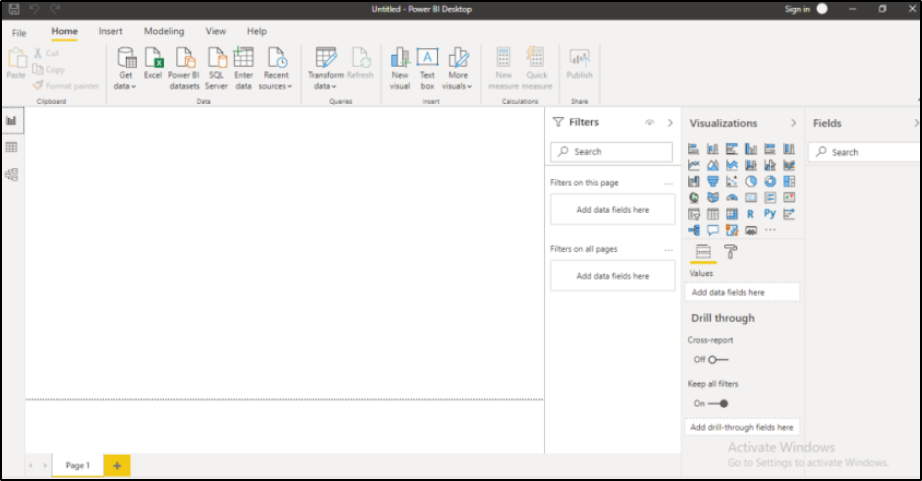Screen dimensions: 922x481
Task: Select the Filled map visual
Action: [x=713, y=198]
